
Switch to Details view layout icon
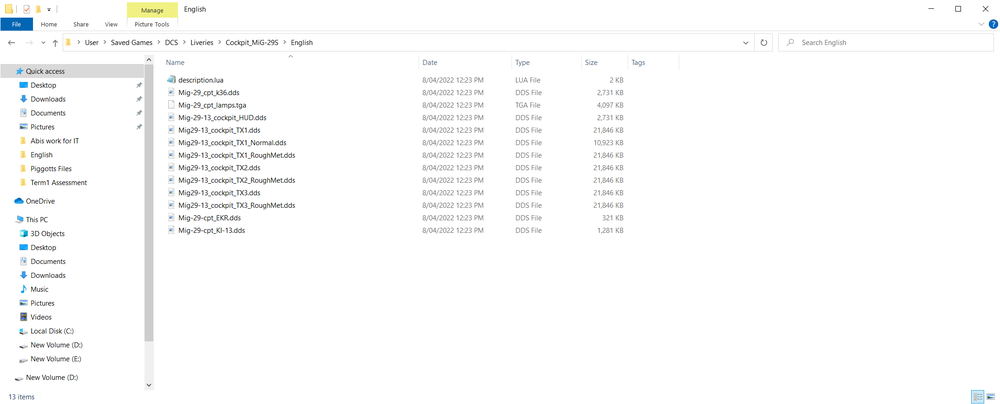[978, 397]
